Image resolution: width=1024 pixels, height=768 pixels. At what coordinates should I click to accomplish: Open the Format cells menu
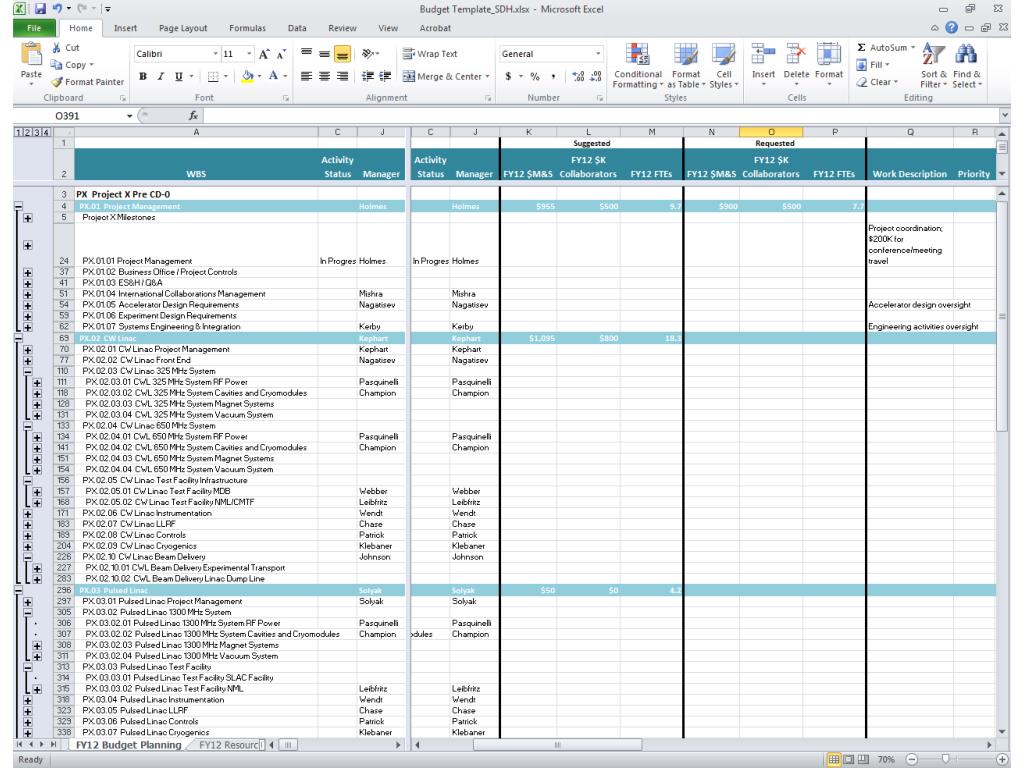click(x=829, y=63)
